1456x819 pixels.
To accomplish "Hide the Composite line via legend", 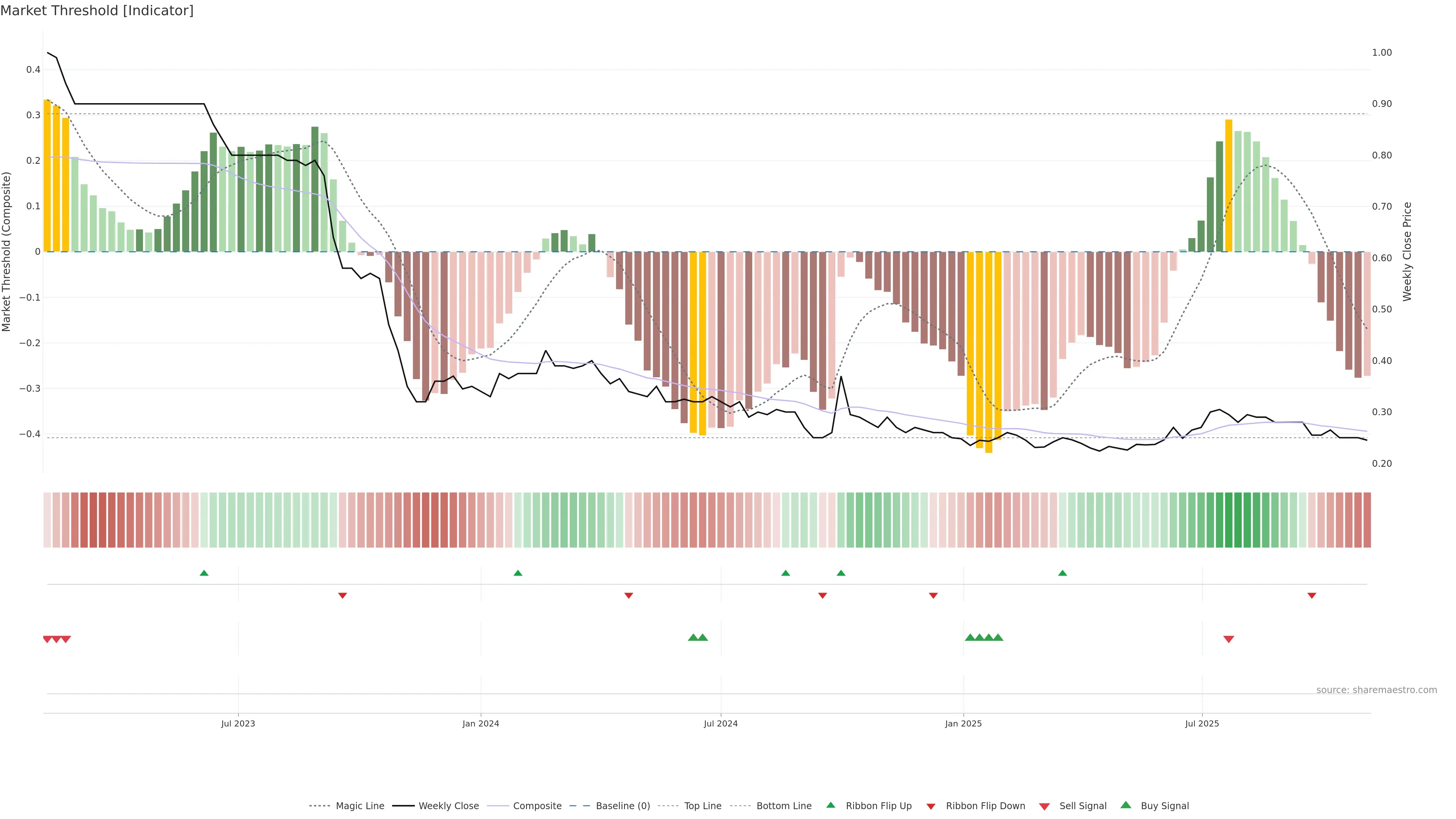I will pos(537,805).
